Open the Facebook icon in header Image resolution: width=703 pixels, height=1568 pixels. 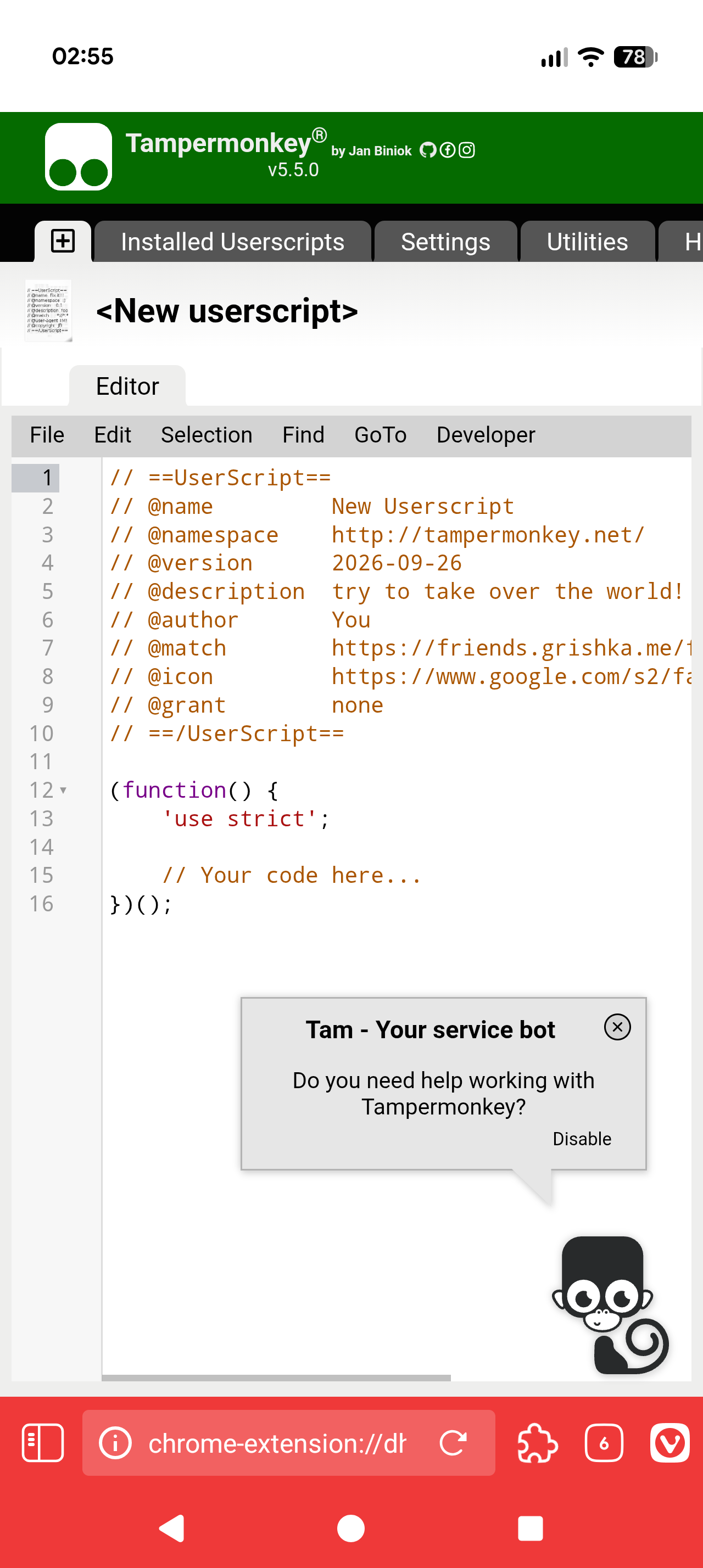(x=448, y=150)
